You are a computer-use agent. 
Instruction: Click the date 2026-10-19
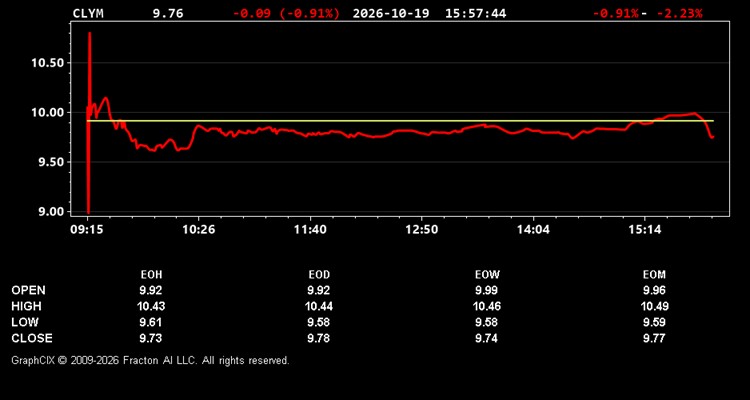click(x=391, y=13)
